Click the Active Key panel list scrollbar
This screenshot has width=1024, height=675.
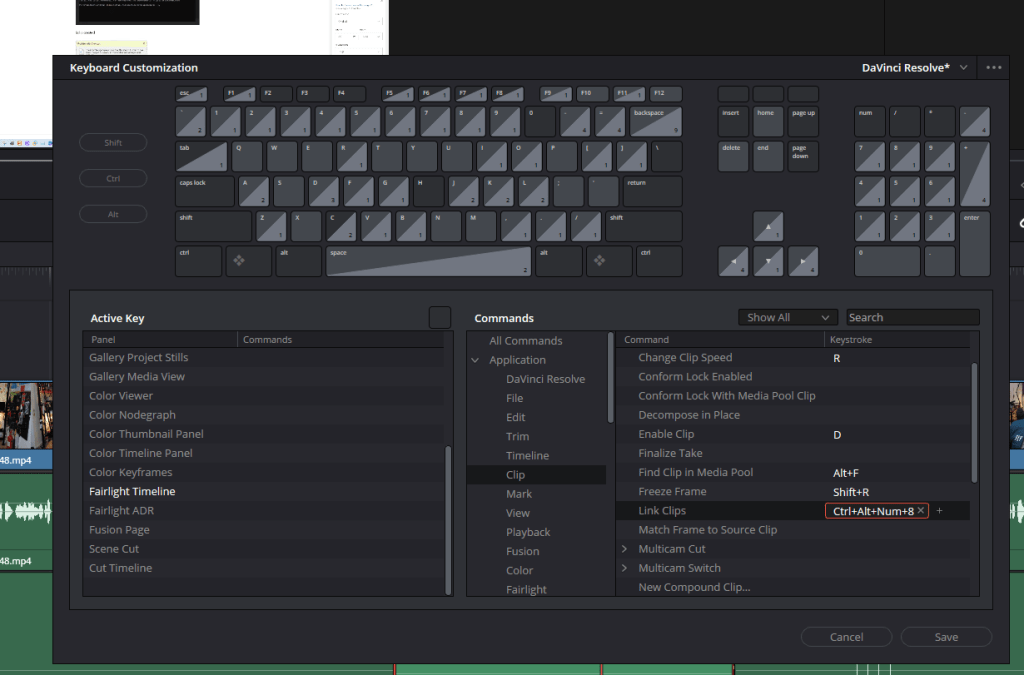click(448, 520)
